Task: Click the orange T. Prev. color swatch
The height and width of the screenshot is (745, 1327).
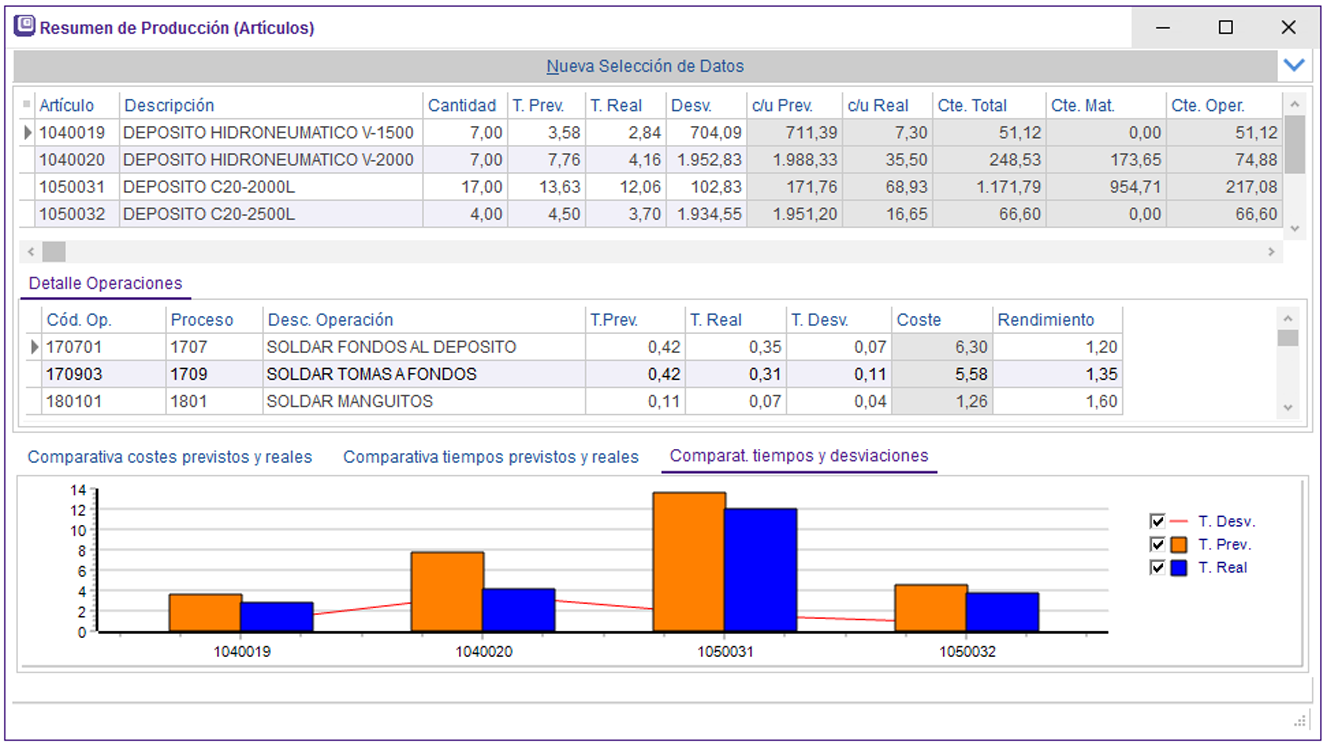Action: (1179, 545)
